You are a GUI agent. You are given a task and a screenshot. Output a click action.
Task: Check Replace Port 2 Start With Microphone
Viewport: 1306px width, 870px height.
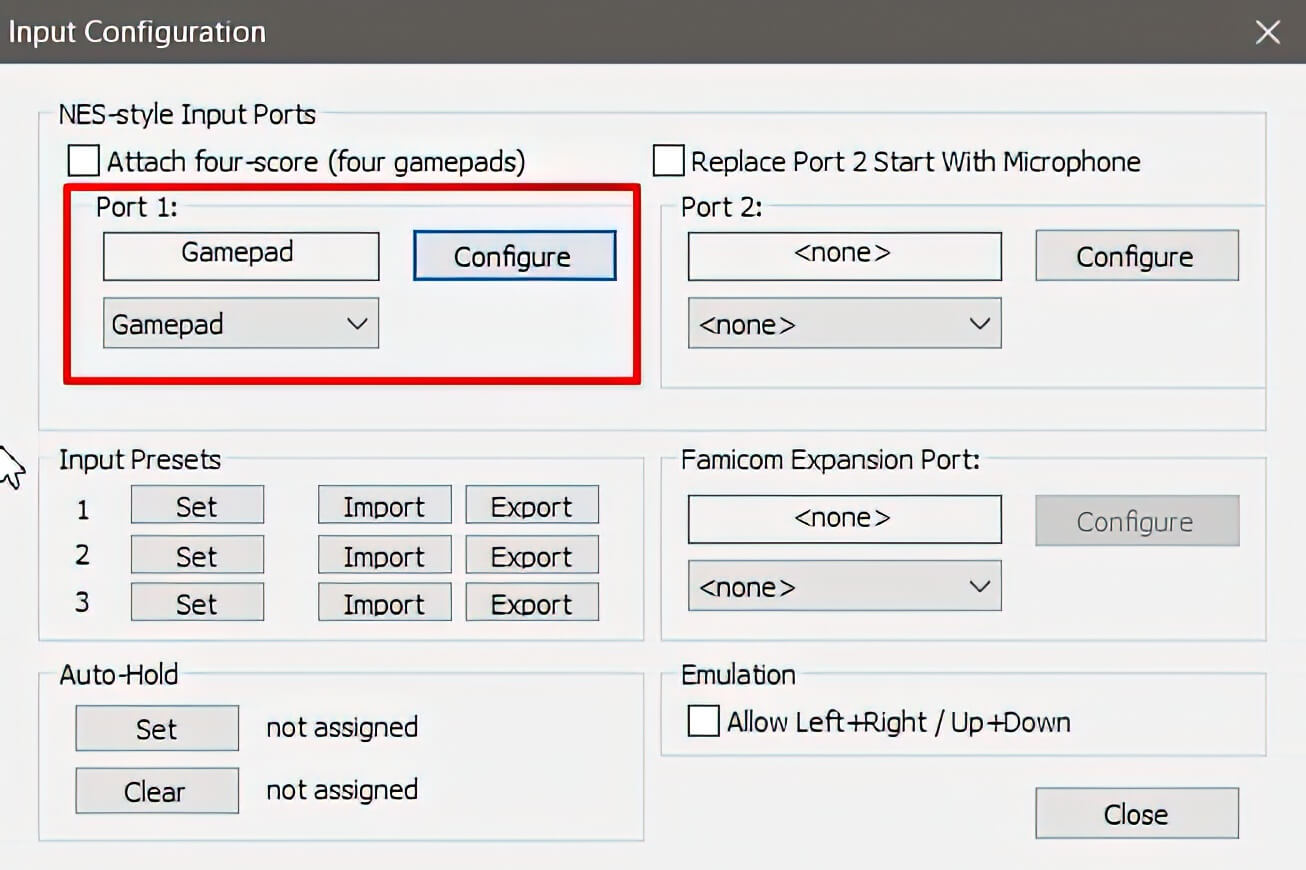[668, 161]
